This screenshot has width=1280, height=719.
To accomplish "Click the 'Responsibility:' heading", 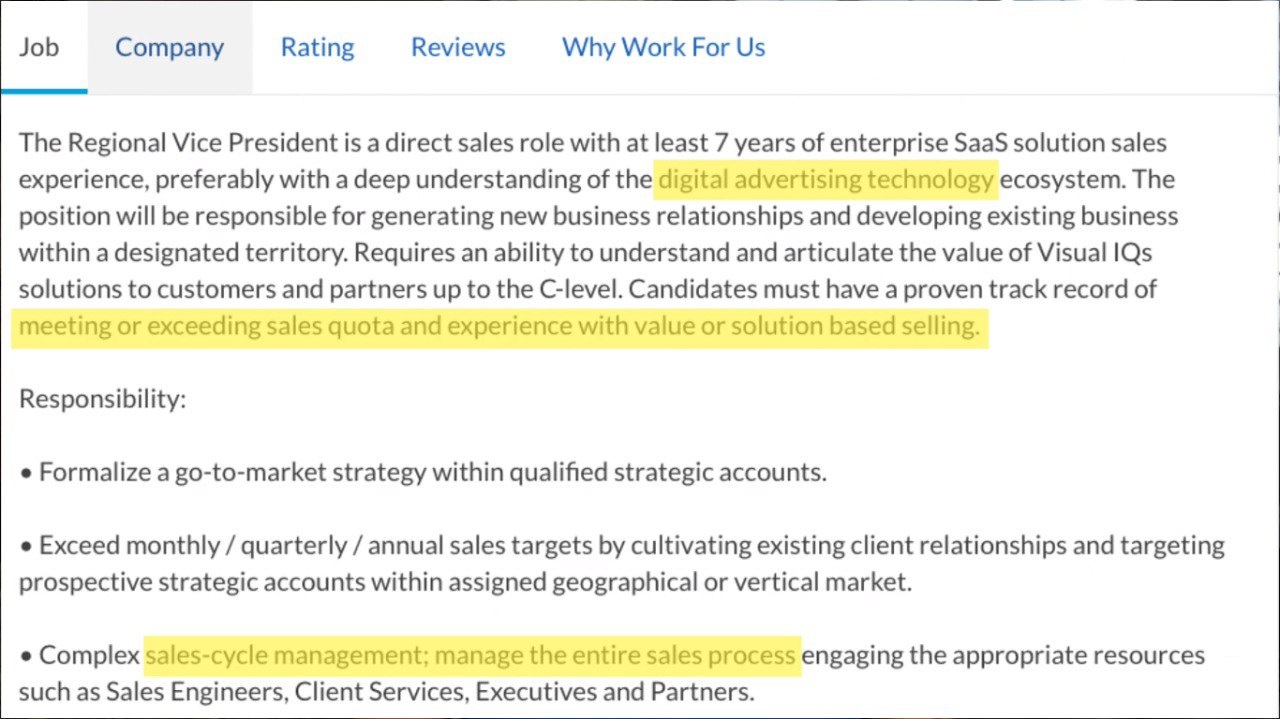I will point(102,399).
